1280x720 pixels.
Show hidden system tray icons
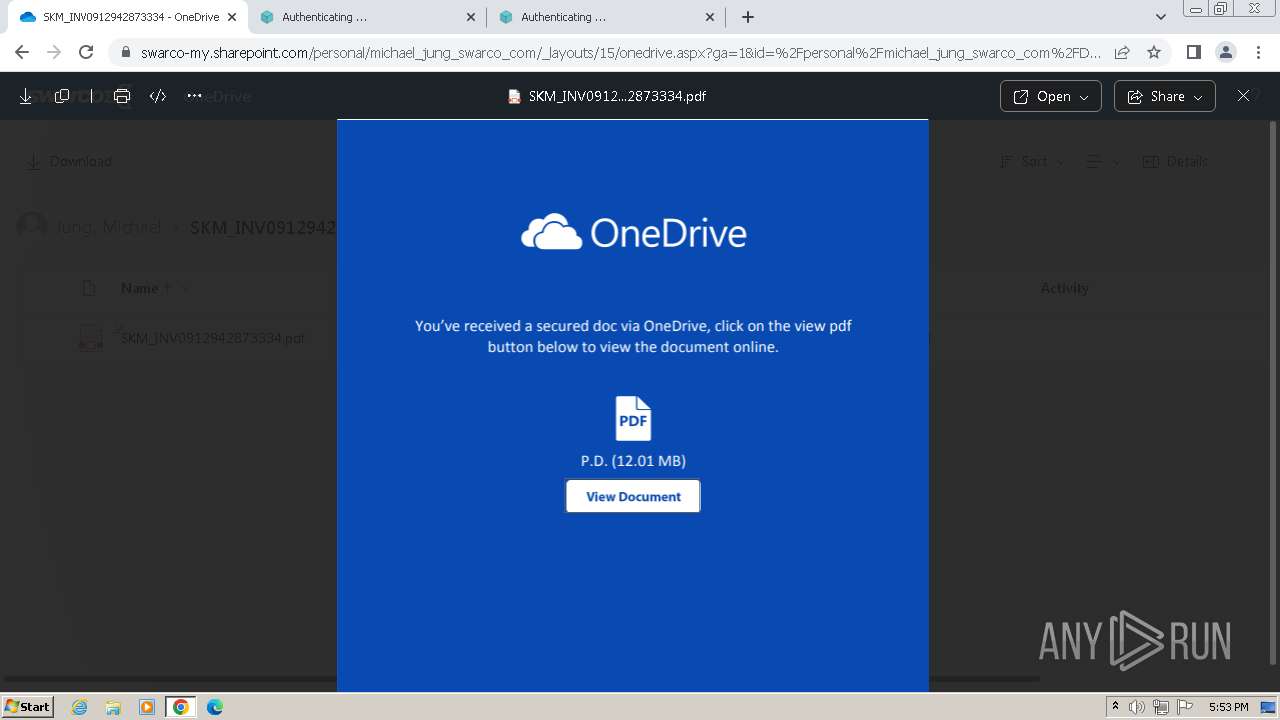(x=1115, y=707)
